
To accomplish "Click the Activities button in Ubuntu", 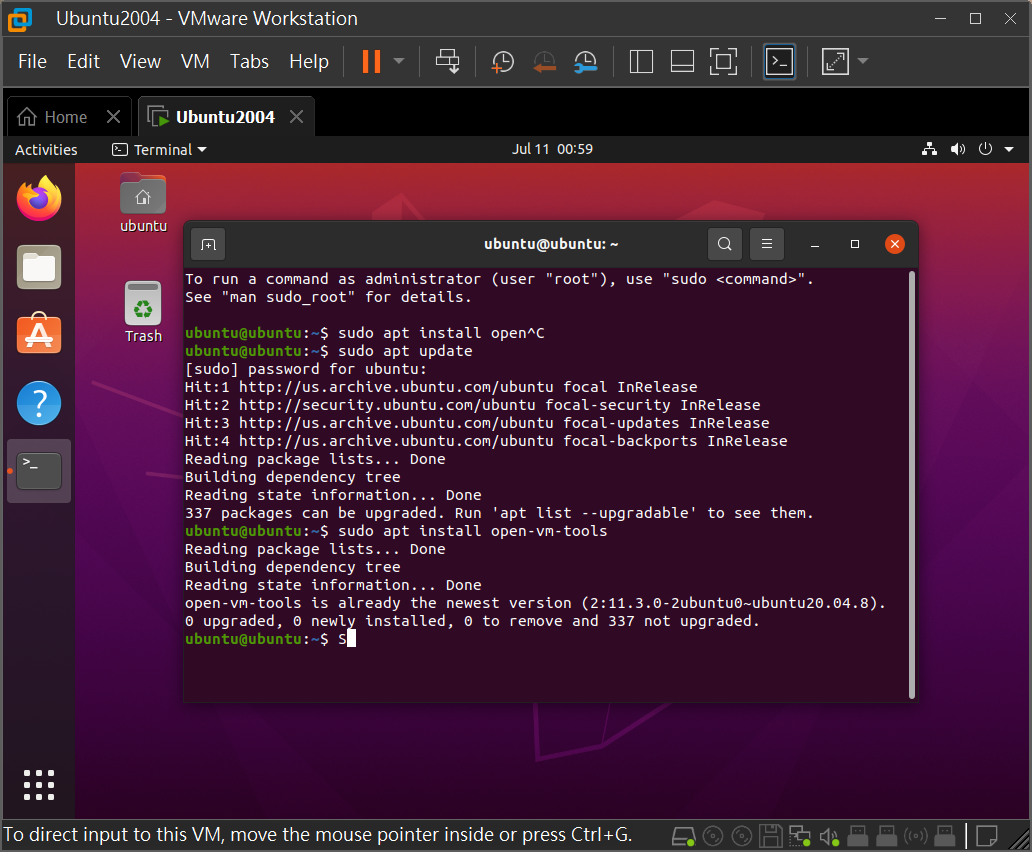I will pyautogui.click(x=46, y=150).
